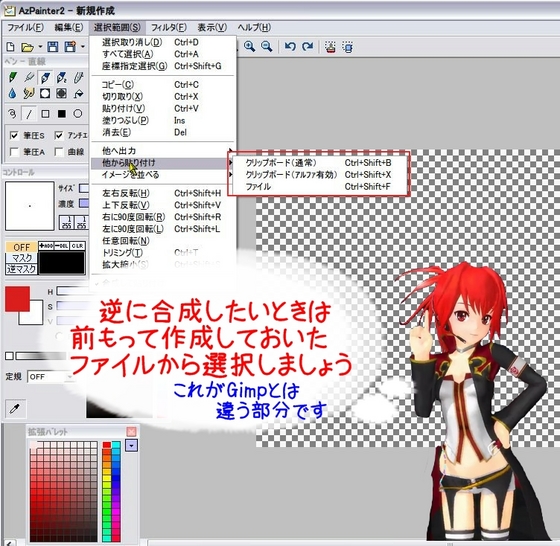Screen dimensions: 560x546
Task: Choose 選択取り消し(D) menu entry
Action: click(162, 42)
